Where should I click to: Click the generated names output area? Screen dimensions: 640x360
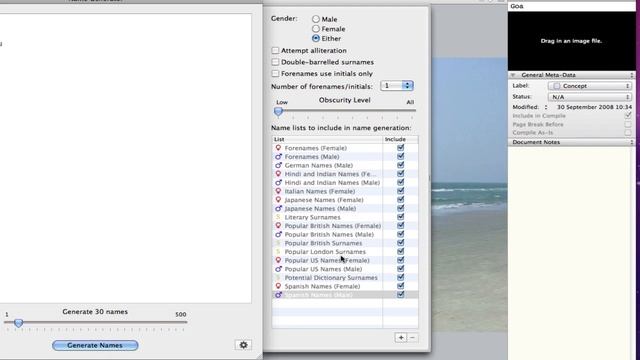click(126, 158)
